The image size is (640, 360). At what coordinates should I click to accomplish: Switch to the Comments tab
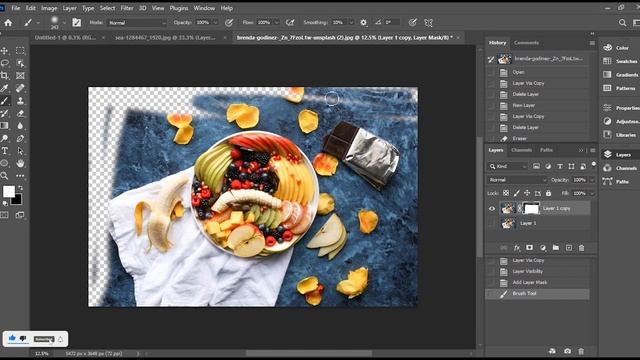point(526,42)
